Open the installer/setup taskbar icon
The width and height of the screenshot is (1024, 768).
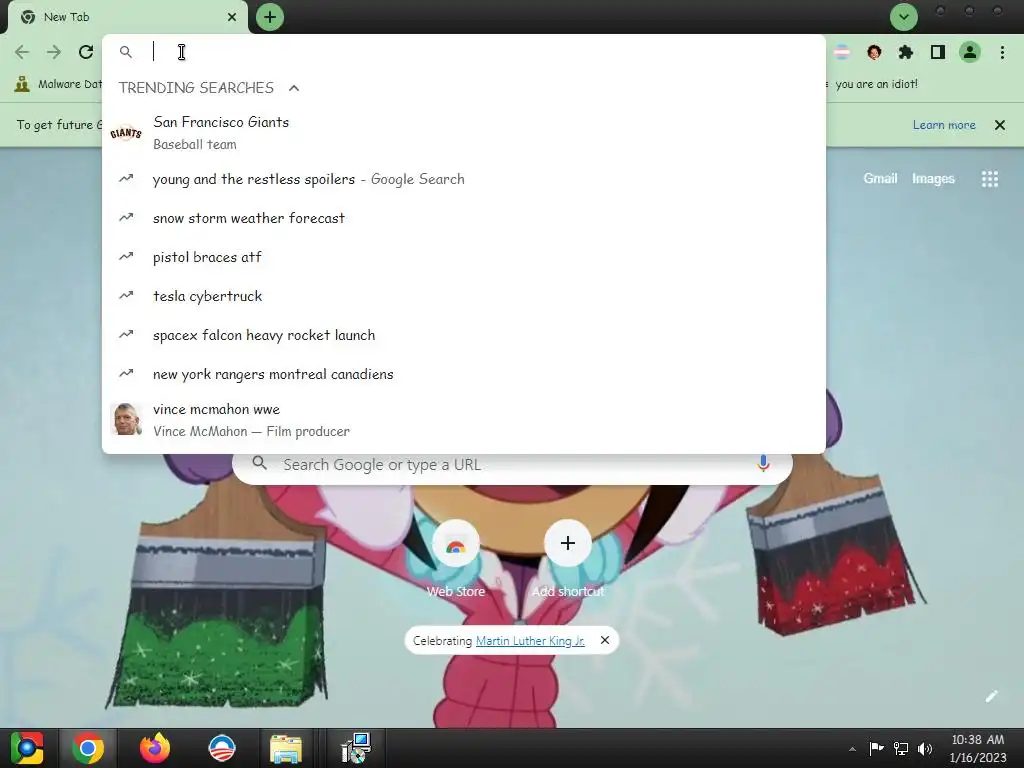pyautogui.click(x=356, y=748)
